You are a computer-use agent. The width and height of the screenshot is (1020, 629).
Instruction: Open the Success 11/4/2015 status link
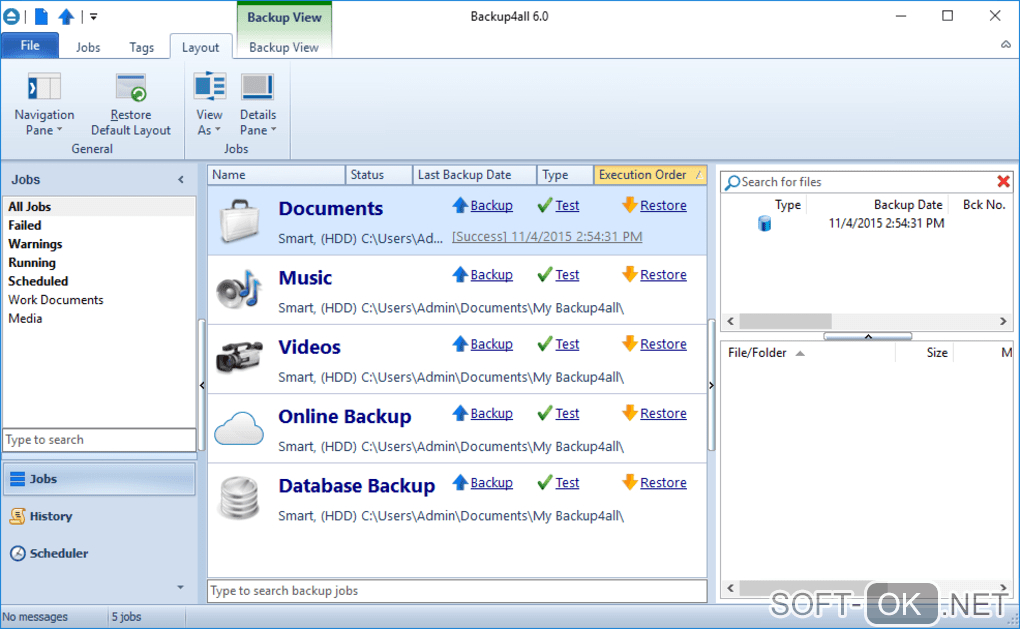coord(547,237)
